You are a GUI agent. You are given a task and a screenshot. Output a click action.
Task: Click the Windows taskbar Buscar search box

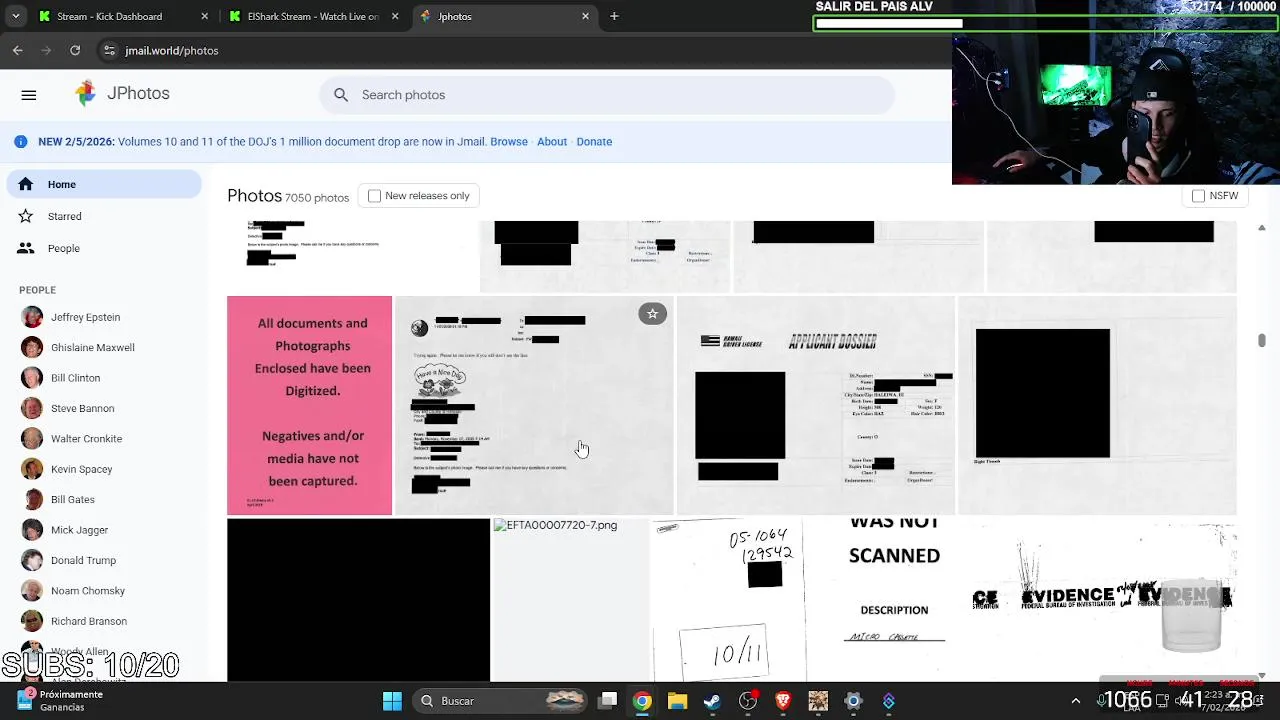[x=500, y=701]
